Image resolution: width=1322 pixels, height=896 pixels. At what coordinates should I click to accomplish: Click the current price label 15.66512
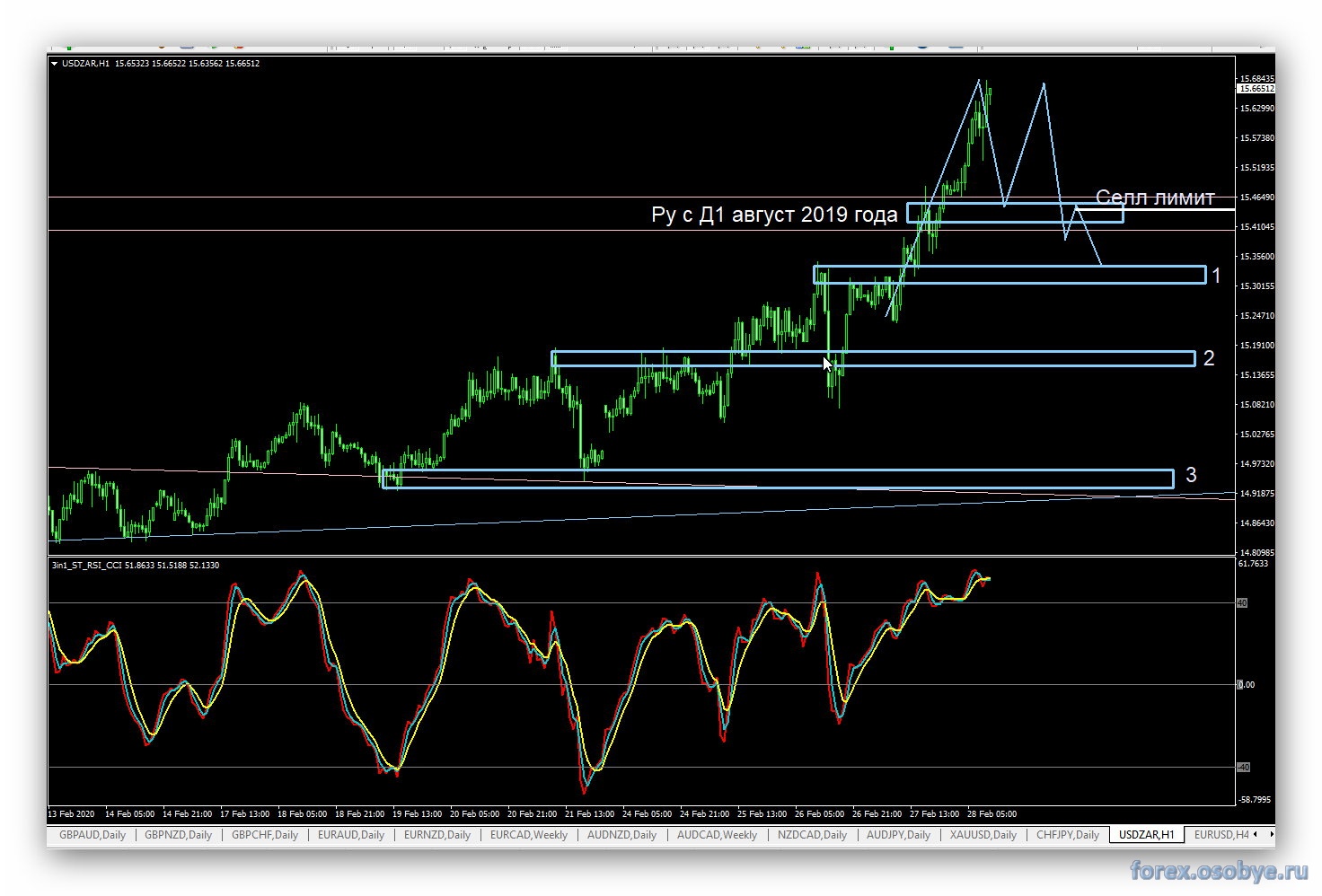1256,89
